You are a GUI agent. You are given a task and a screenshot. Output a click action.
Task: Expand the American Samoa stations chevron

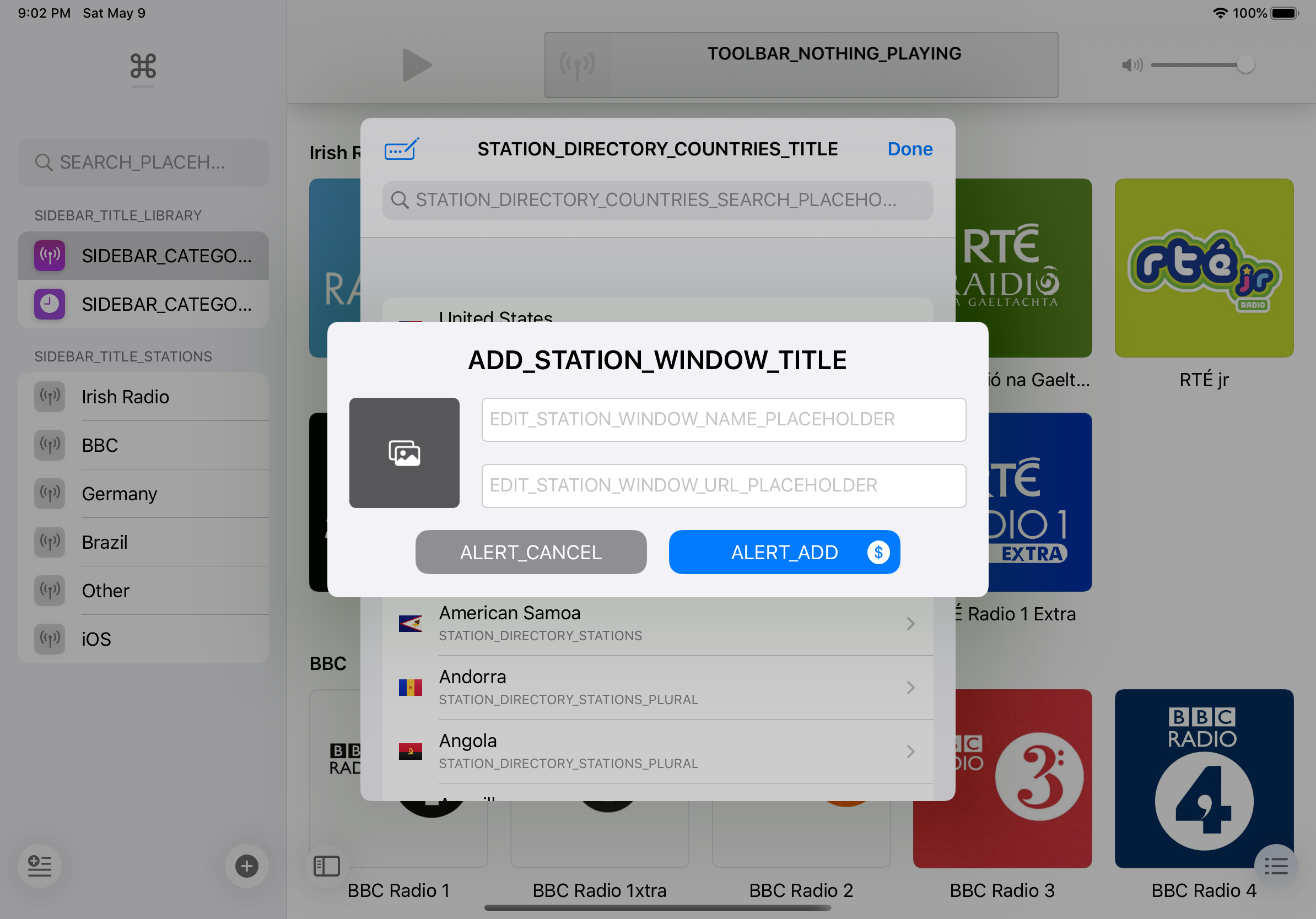[x=910, y=623]
